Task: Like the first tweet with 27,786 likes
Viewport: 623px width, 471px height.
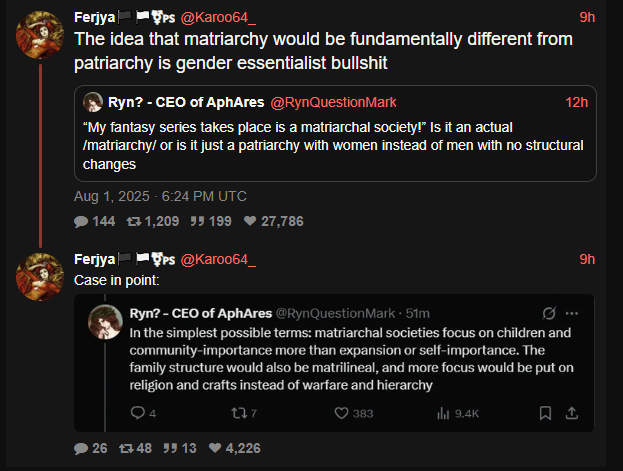Action: [250, 221]
